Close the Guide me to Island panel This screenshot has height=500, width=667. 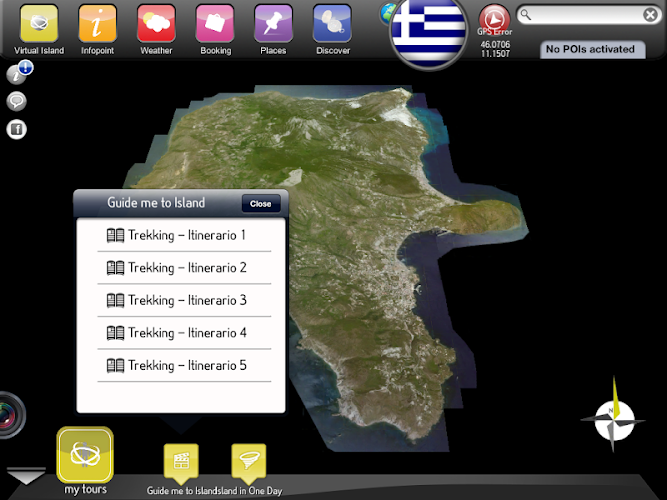click(261, 204)
